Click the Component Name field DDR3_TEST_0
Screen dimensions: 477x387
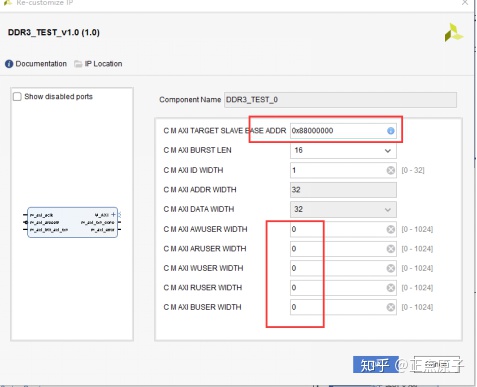click(x=340, y=100)
